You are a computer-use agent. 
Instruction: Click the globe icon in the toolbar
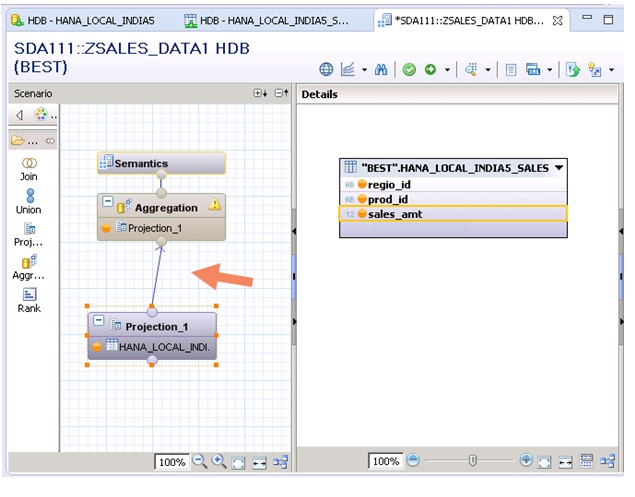pos(326,70)
